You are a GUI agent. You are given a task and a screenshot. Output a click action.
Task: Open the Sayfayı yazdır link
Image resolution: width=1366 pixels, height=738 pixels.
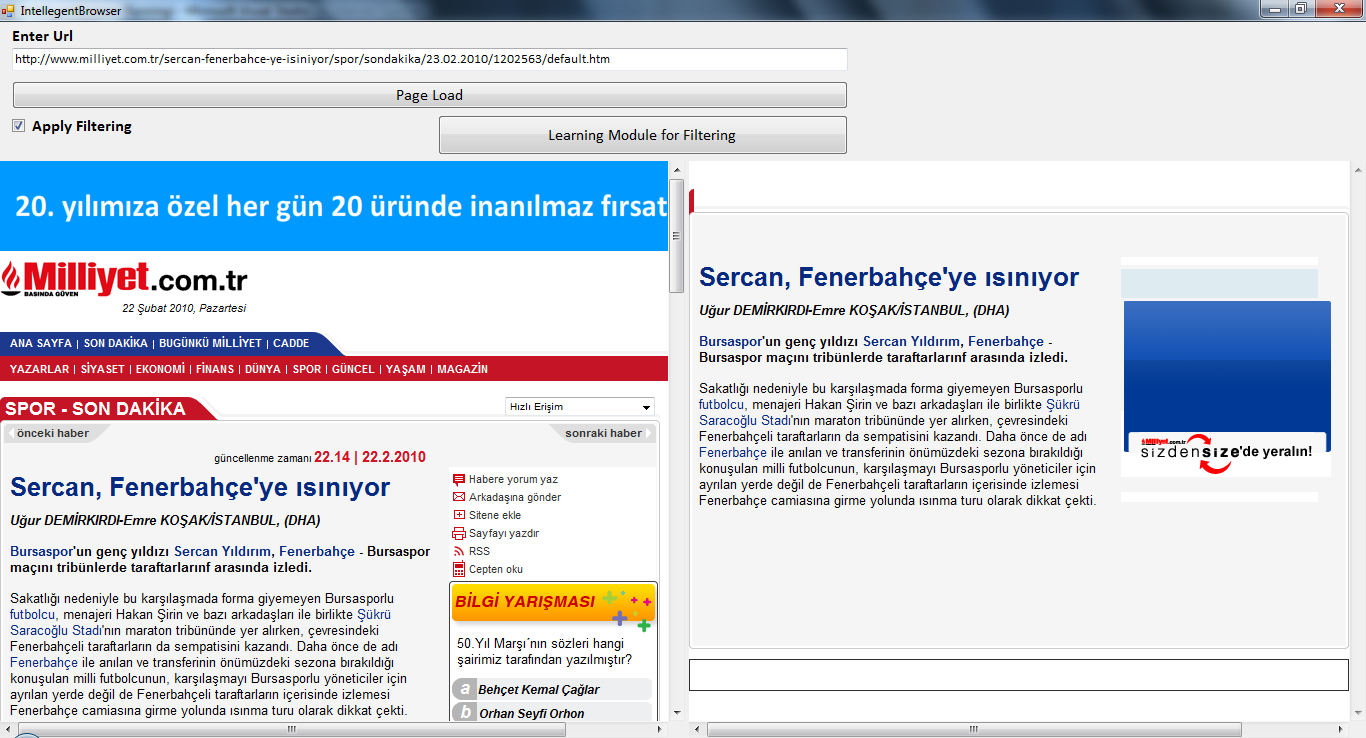click(x=504, y=533)
